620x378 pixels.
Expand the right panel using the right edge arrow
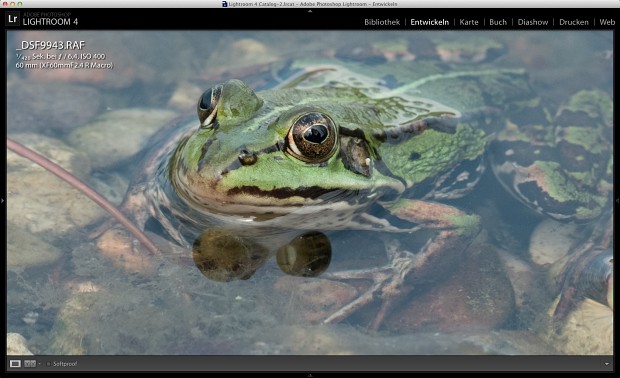pyautogui.click(x=617, y=201)
